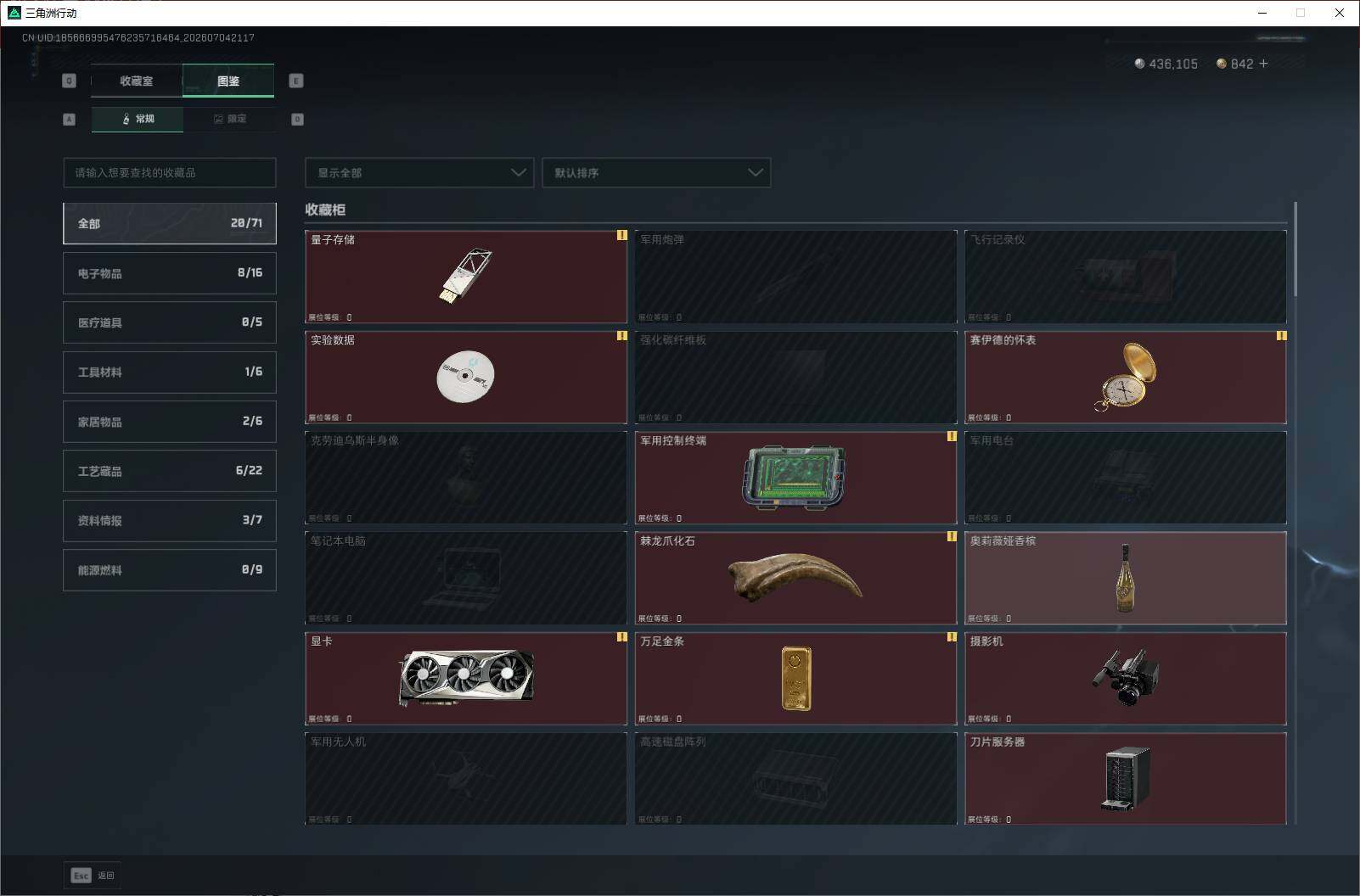Select the locked 军用炮弹 card

click(795, 277)
